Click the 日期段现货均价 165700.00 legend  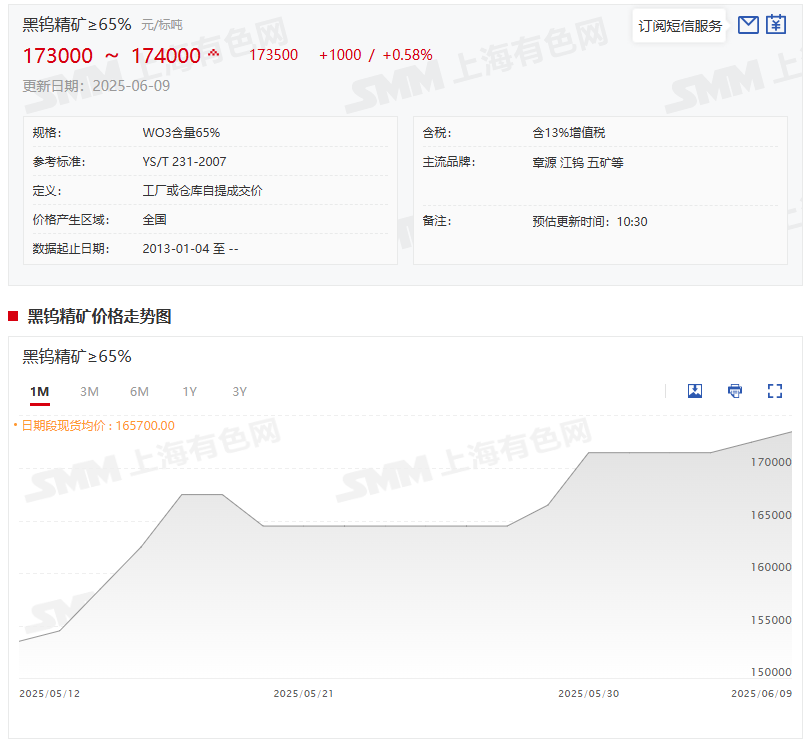[94, 426]
